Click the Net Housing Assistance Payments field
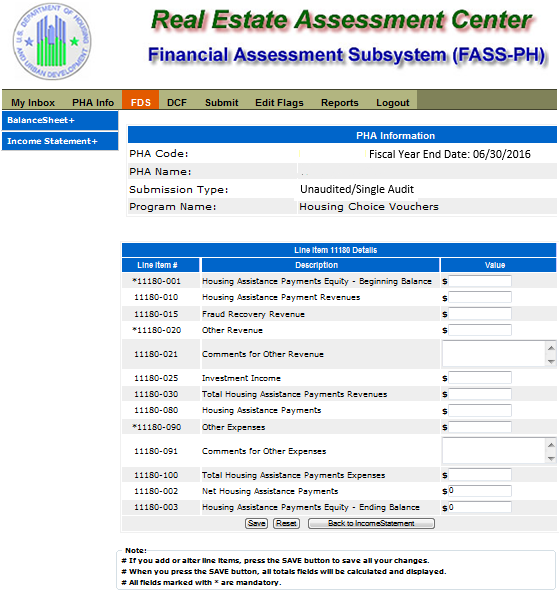This screenshot has width=559, height=595. tap(480, 491)
